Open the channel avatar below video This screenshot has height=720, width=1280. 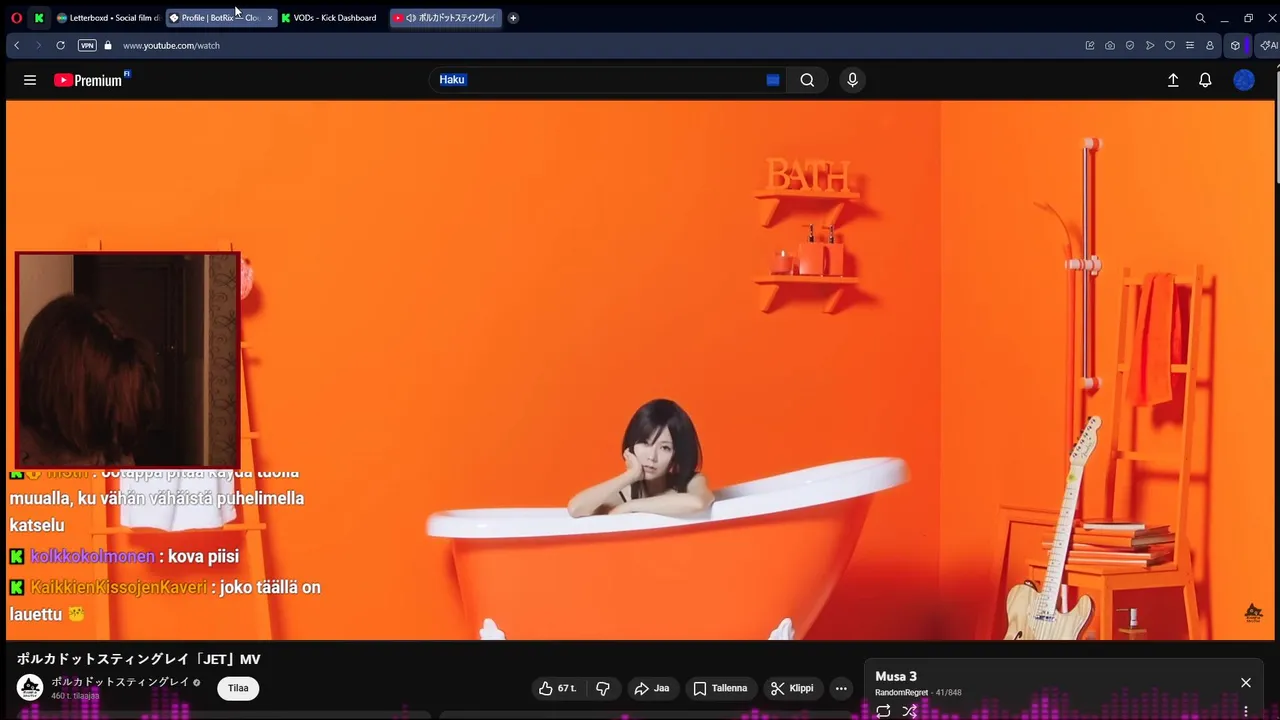tap(30, 687)
